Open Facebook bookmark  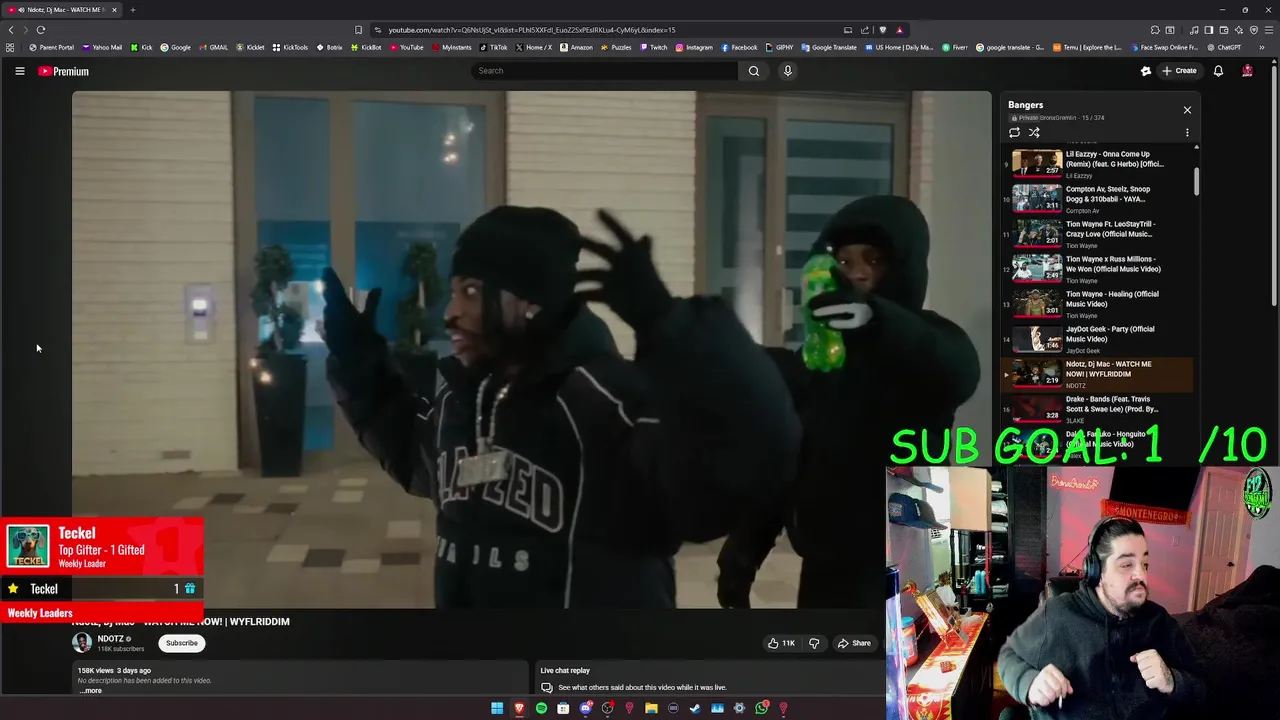click(739, 47)
